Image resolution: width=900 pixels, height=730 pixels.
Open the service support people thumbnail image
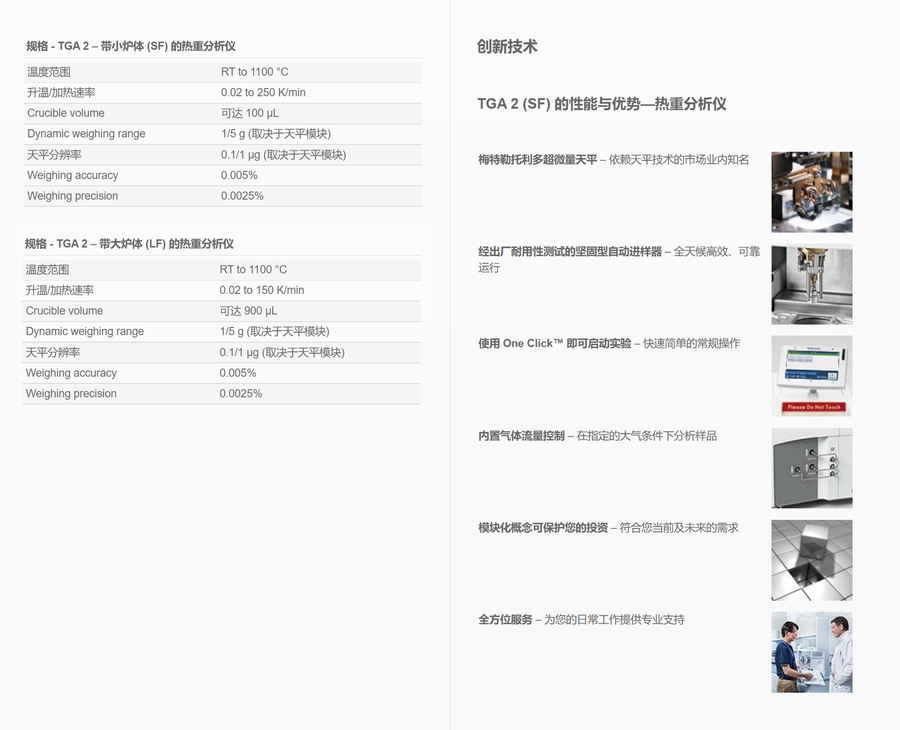(x=812, y=652)
